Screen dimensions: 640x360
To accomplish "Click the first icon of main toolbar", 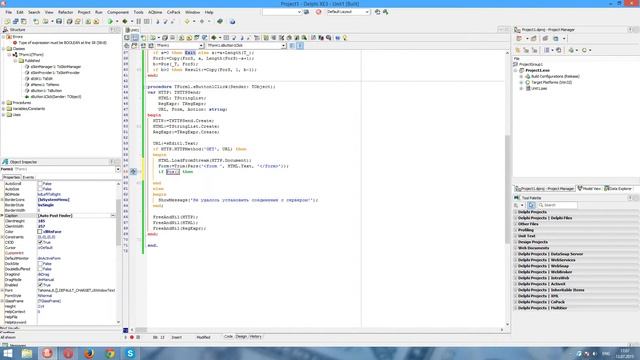I will point(7,21).
